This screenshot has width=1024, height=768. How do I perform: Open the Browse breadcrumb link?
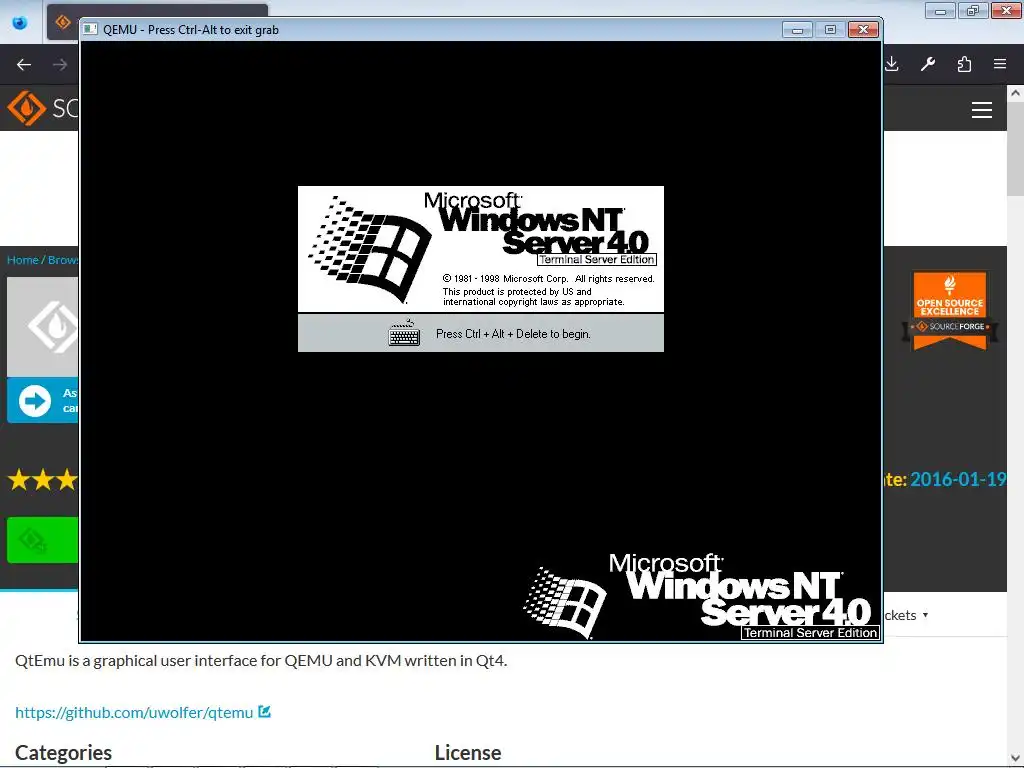pyautogui.click(x=63, y=260)
